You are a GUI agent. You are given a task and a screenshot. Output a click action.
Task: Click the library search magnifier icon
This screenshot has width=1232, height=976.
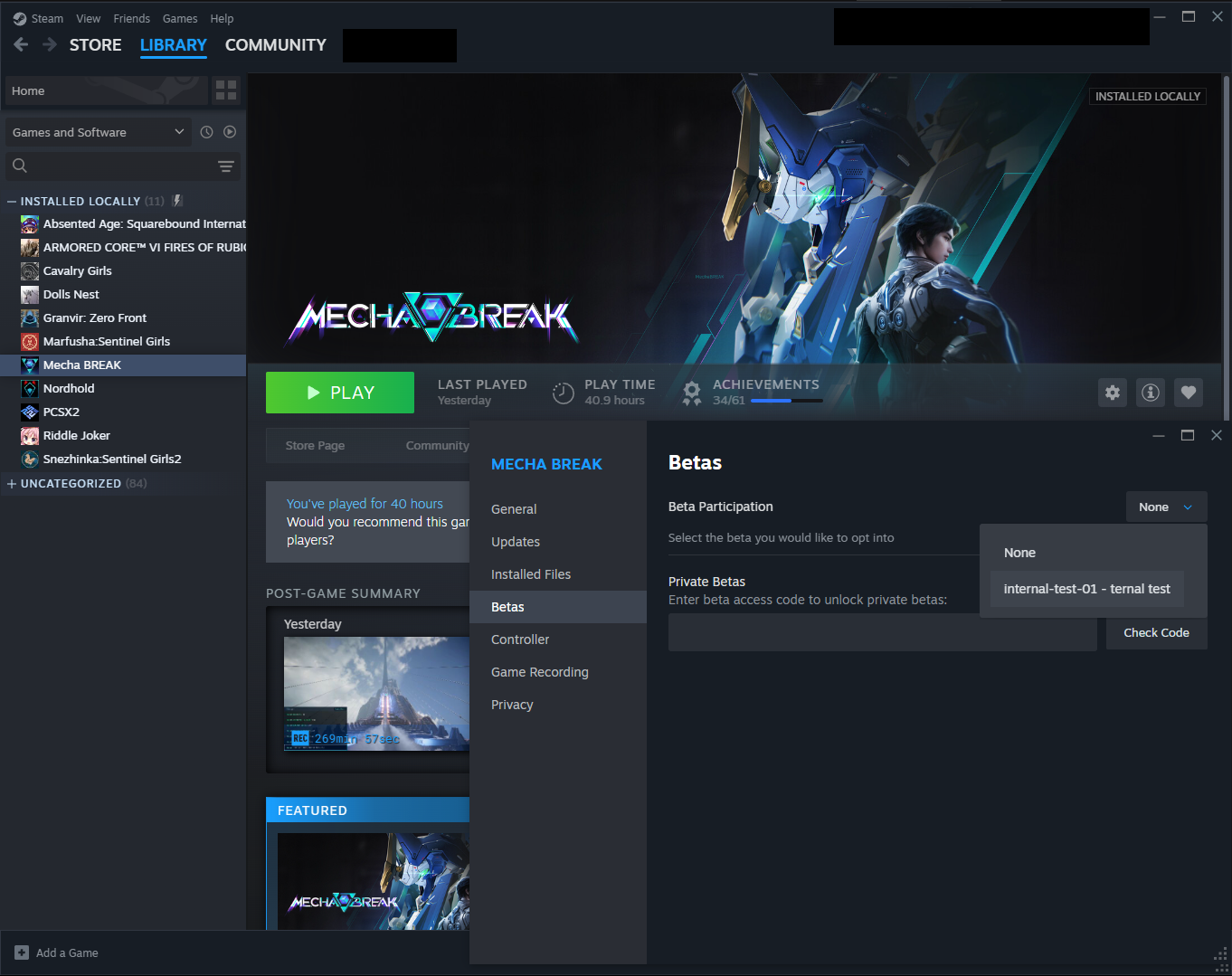coord(20,166)
